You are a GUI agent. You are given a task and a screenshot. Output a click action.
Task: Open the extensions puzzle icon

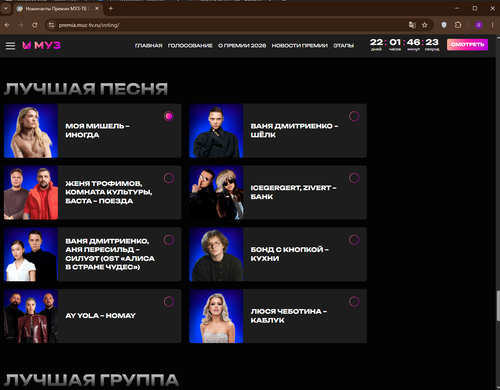(x=458, y=25)
